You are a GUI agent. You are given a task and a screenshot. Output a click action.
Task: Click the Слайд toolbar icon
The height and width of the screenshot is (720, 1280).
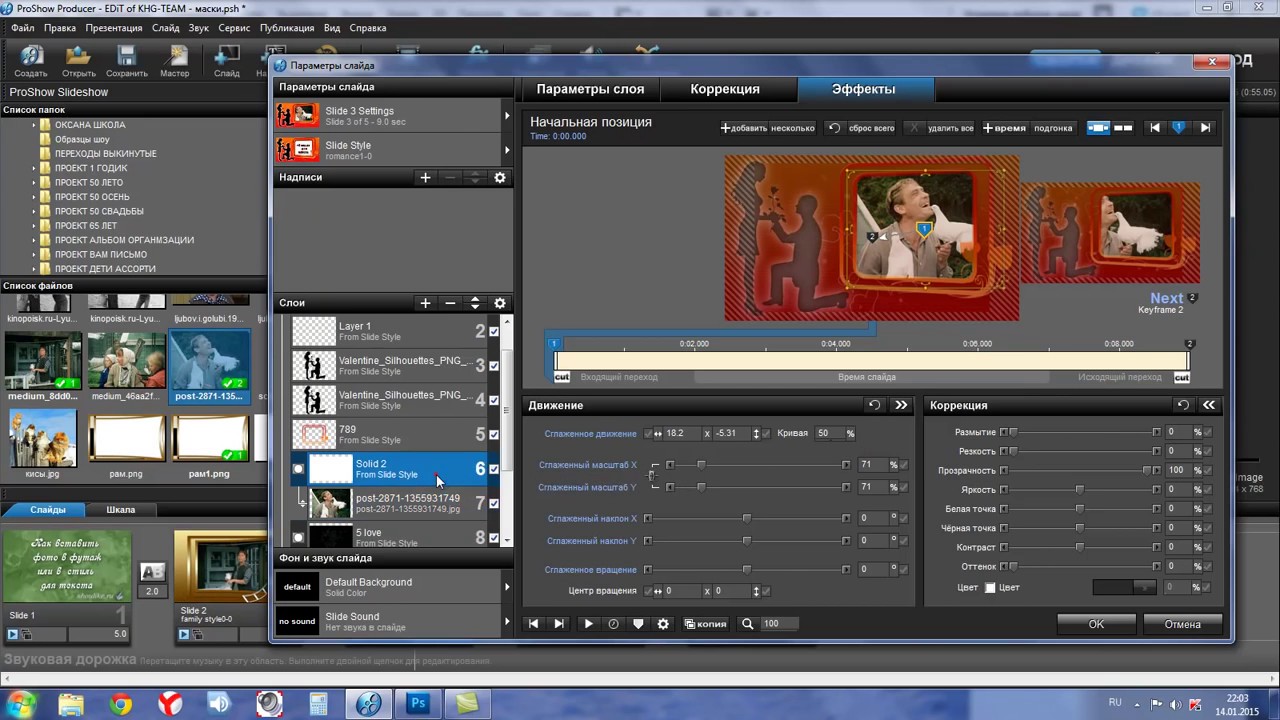[227, 56]
